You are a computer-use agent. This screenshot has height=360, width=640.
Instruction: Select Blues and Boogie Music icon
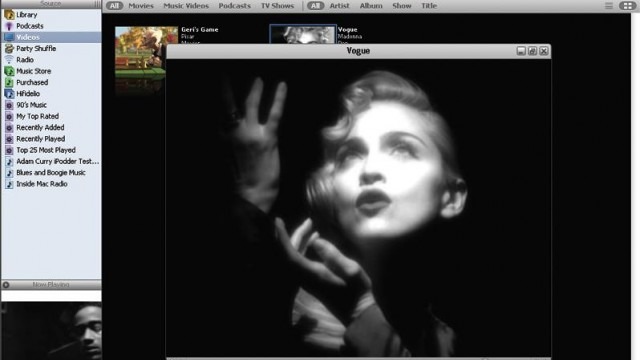[x=9, y=173]
